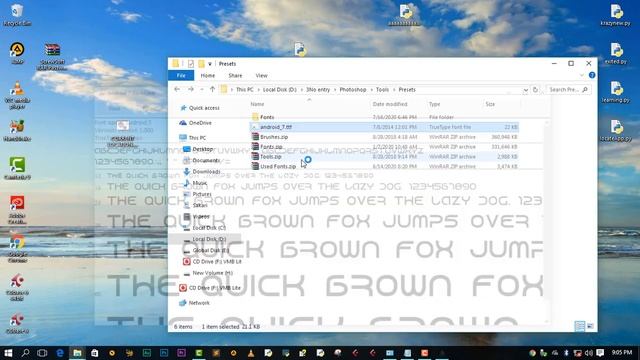Open Explorer help question icon
Screen dimensions: 640x360
(592, 75)
